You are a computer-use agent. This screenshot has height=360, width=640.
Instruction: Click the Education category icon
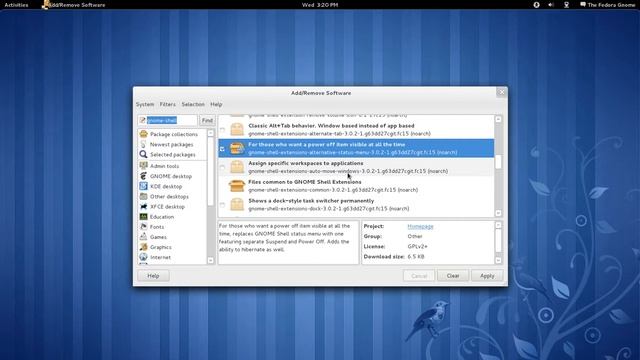[x=143, y=217]
